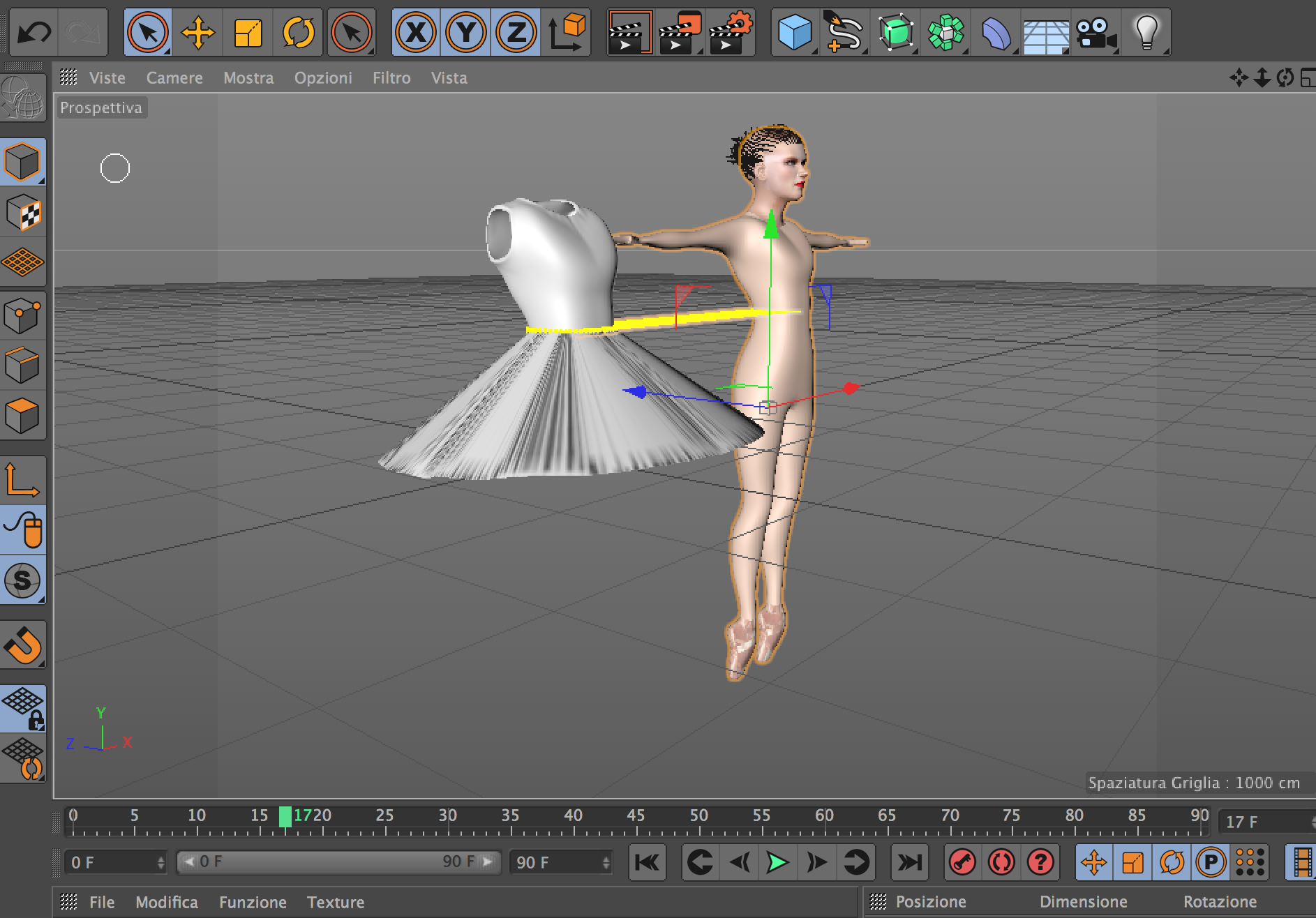This screenshot has height=918, width=1316.
Task: Click the Undo arrow button
Action: pyautogui.click(x=33, y=32)
